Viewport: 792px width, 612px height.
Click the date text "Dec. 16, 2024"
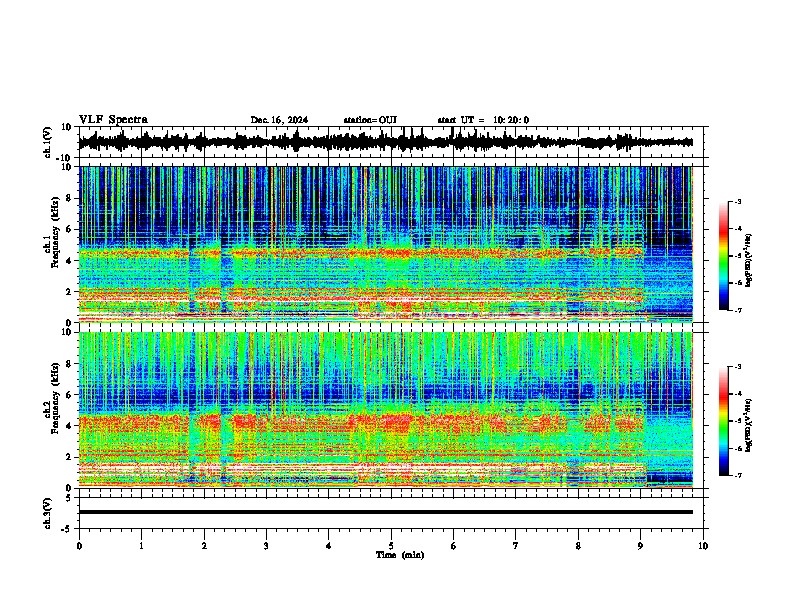point(279,120)
